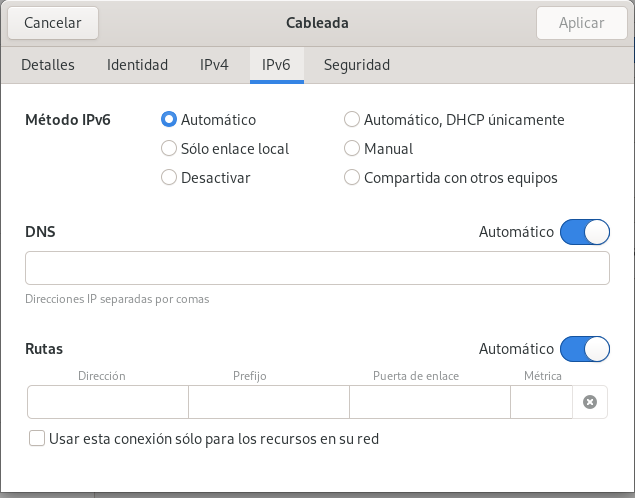Select the Automático IPv6 method
The image size is (635, 498).
[169, 120]
